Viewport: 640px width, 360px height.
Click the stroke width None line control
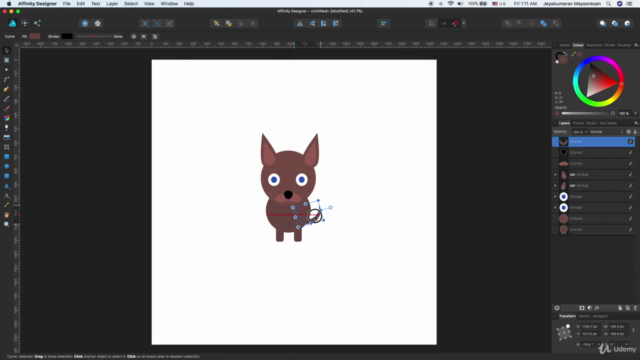click(93, 36)
